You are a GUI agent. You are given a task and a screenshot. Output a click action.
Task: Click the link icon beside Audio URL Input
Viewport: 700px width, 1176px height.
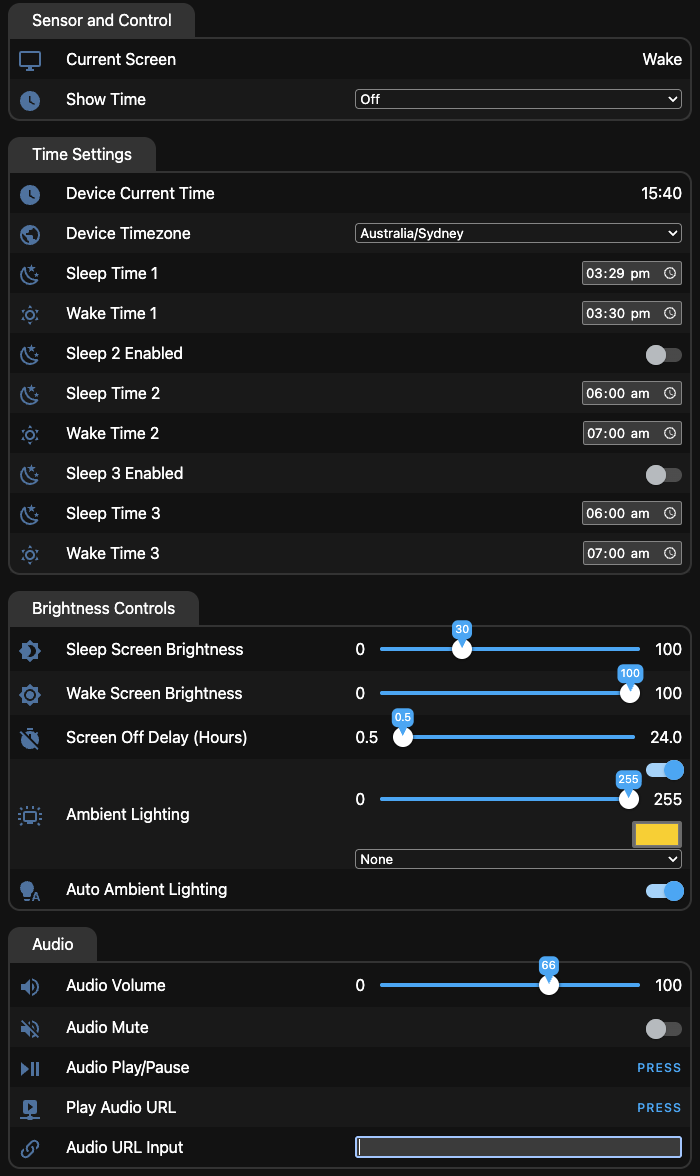30,1148
